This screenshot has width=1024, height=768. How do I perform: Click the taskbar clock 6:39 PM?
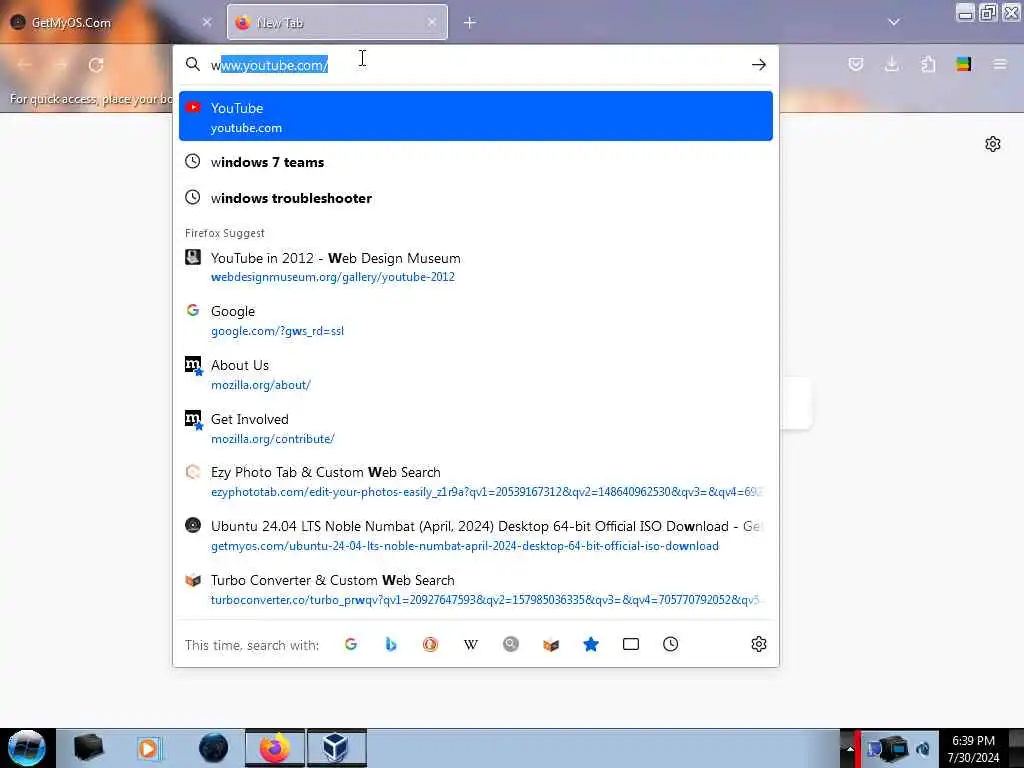click(973, 749)
